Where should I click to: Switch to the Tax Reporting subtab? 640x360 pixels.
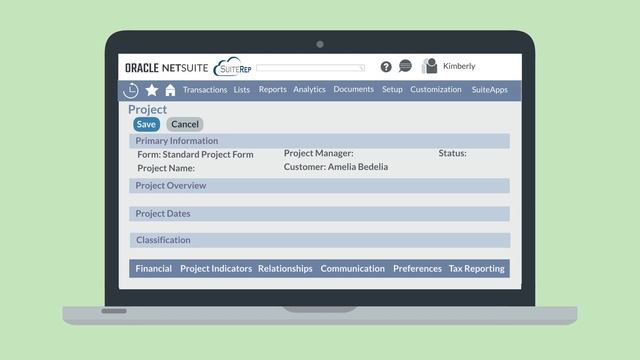[477, 269]
